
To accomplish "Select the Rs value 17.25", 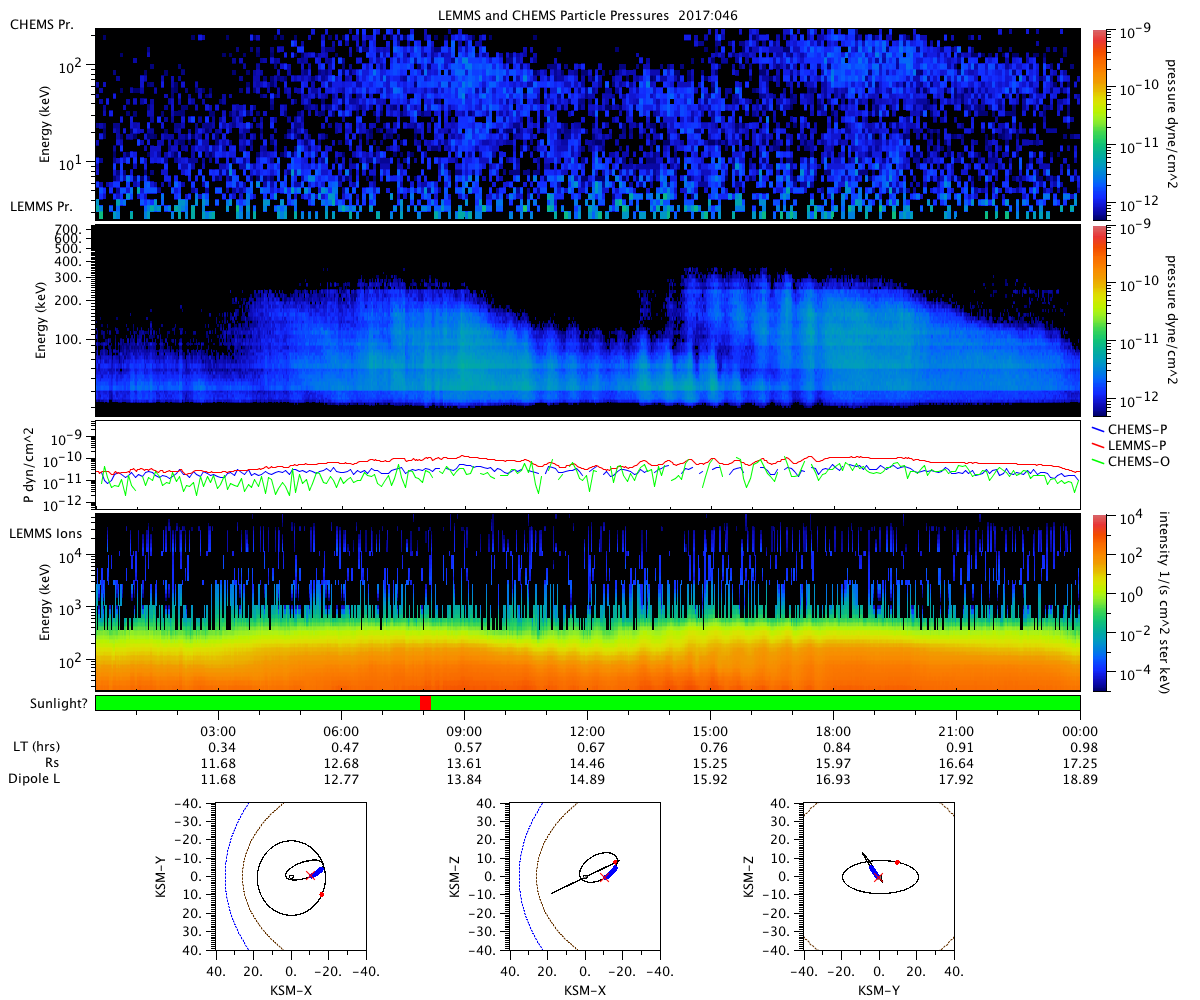I will click(1080, 763).
